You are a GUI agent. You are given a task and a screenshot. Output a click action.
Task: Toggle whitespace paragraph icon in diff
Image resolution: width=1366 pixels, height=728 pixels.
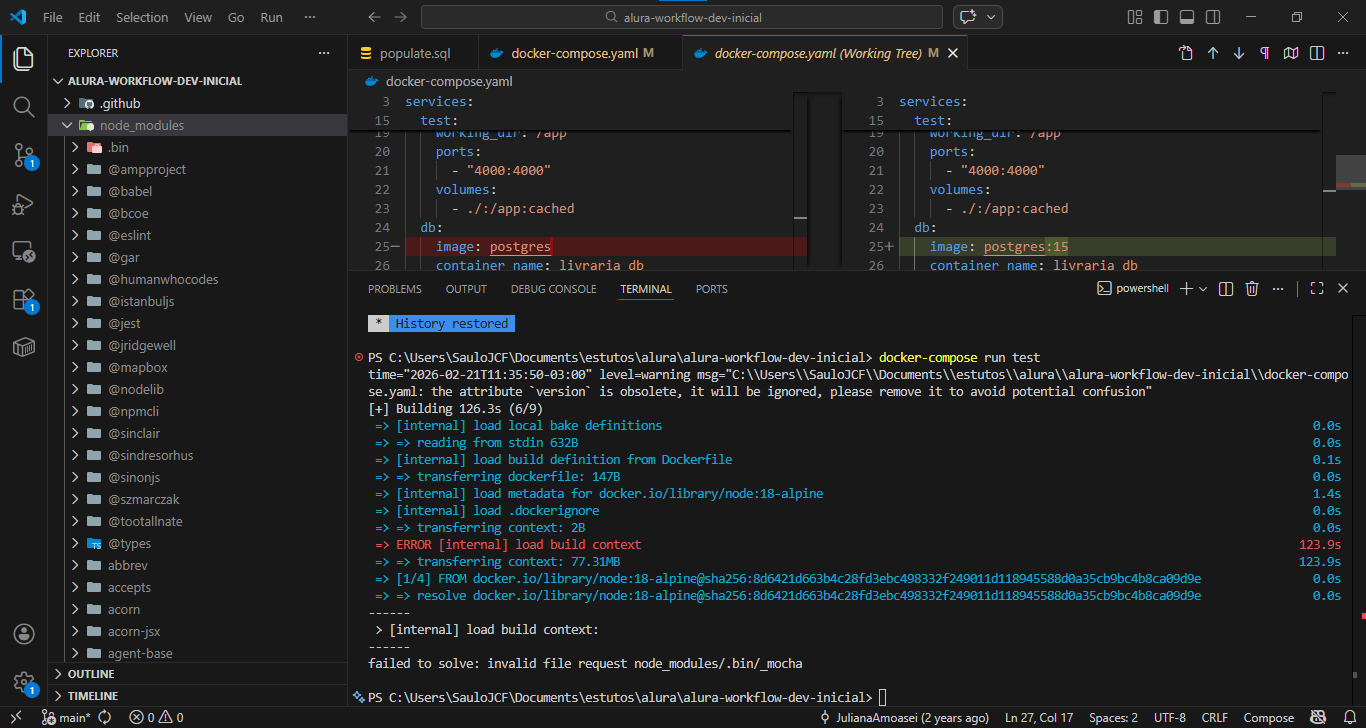(x=1265, y=53)
